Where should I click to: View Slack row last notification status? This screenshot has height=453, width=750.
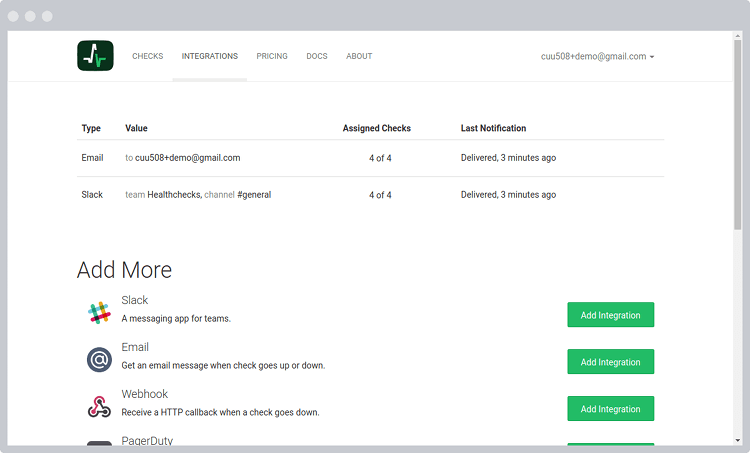[508, 195]
